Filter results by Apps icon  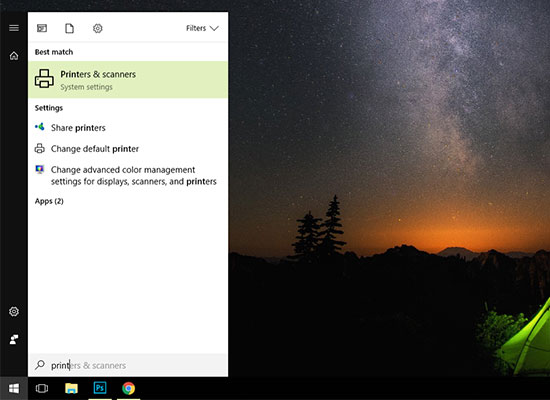tap(42, 28)
